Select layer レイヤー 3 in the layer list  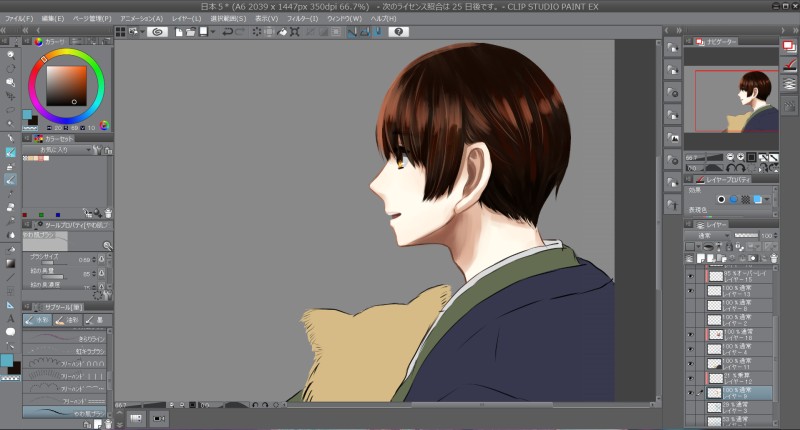(x=738, y=408)
